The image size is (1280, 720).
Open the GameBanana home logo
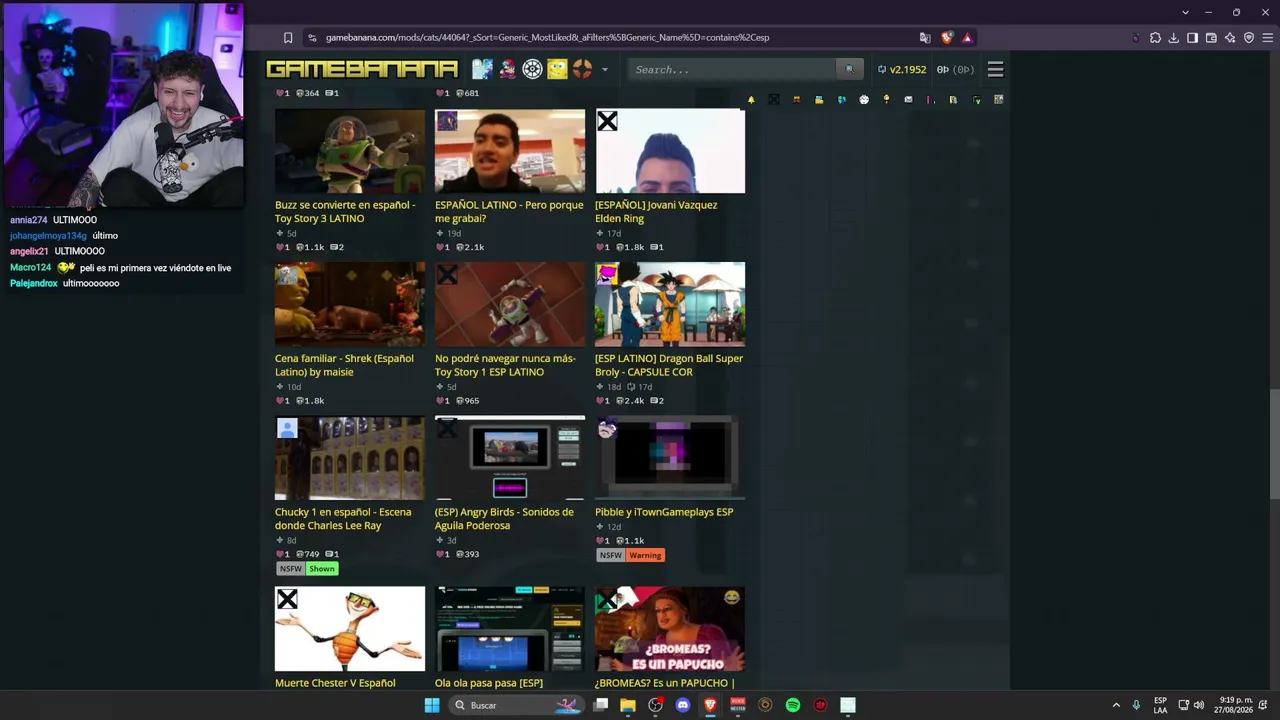[x=362, y=69]
